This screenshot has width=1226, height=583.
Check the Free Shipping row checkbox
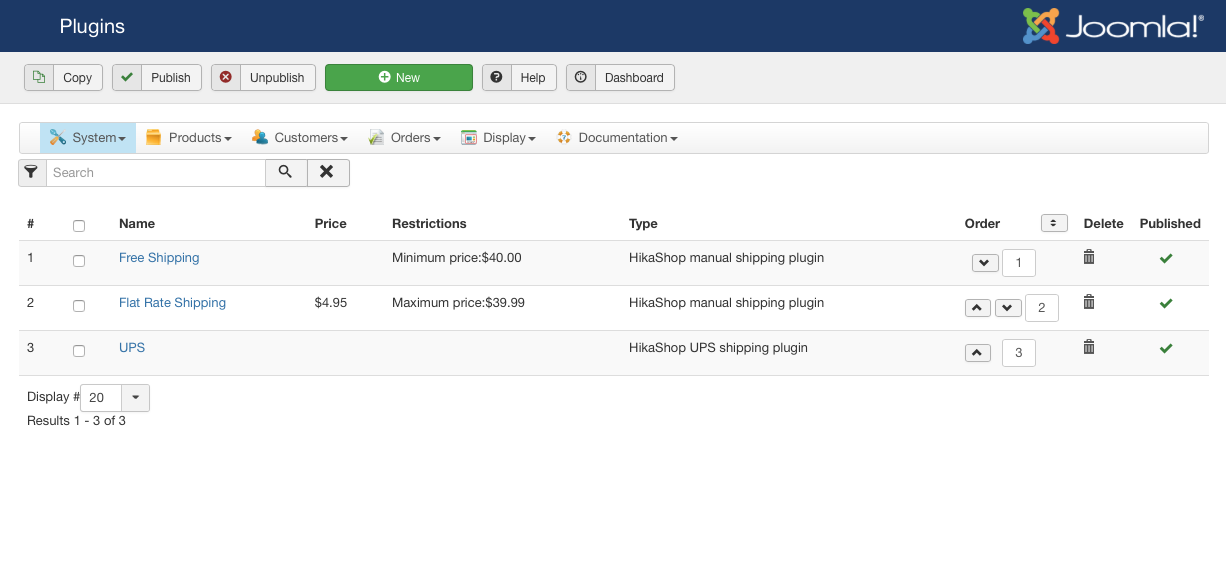coord(79,261)
